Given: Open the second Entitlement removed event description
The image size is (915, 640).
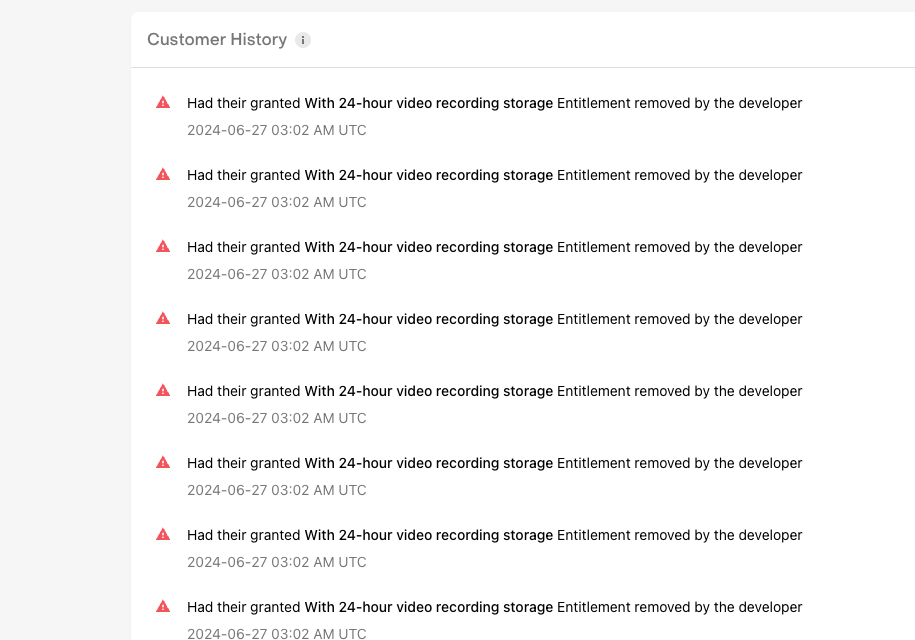Looking at the screenshot, I should point(494,176).
